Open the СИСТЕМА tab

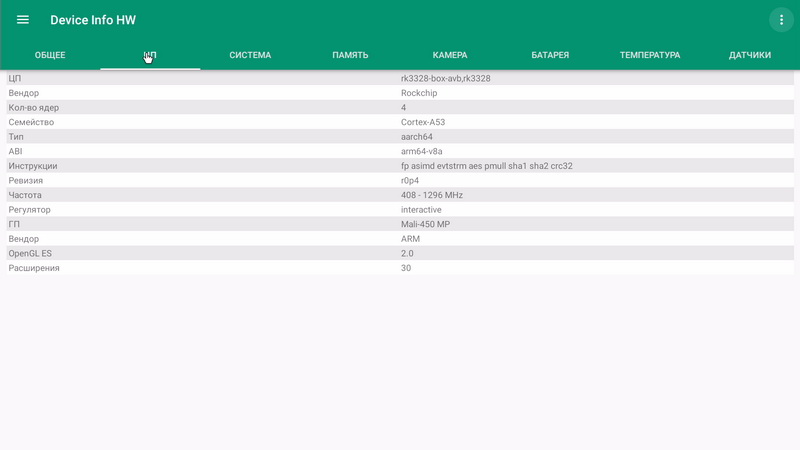(250, 55)
